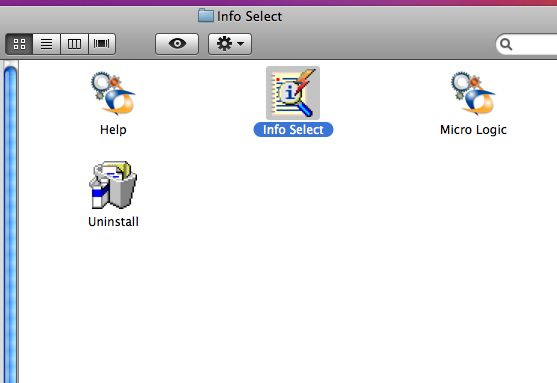Switch to column view mode

[x=74, y=44]
